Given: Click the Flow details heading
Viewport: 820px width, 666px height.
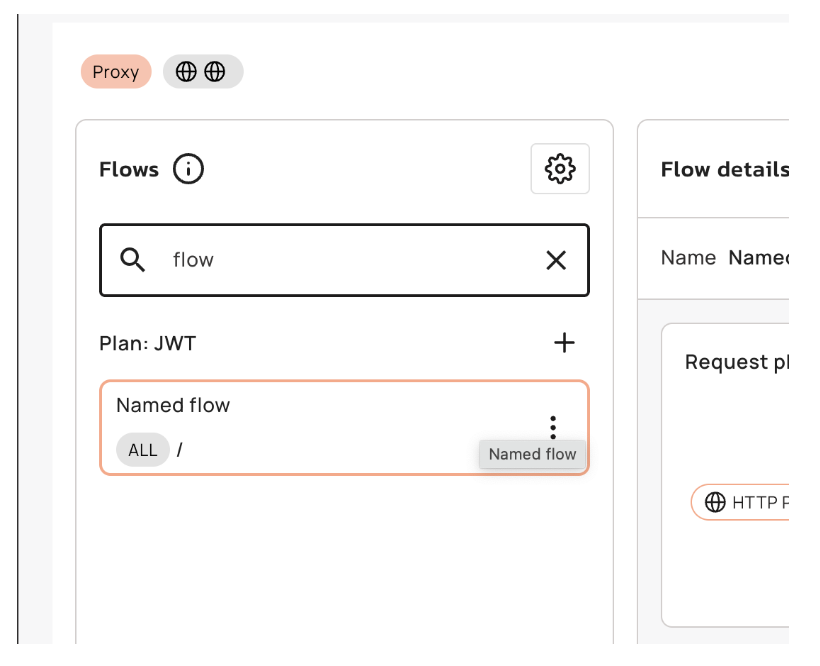Looking at the screenshot, I should (724, 169).
